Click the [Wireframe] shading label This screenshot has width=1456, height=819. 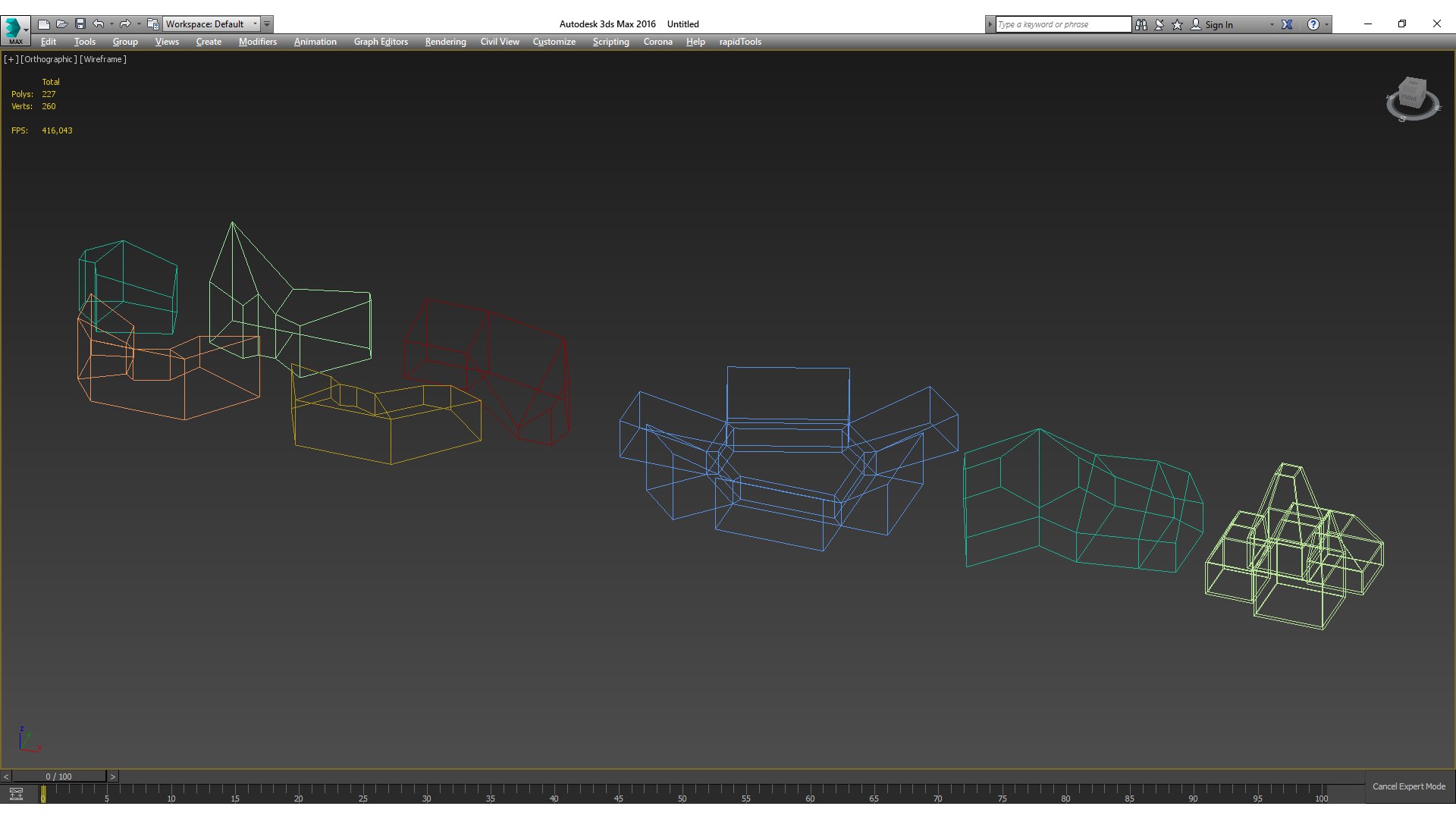coord(103,59)
